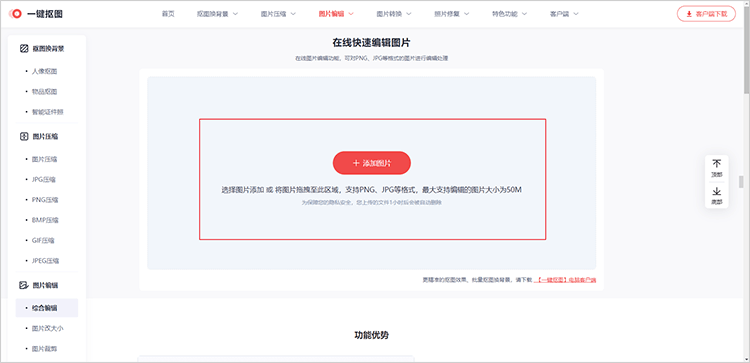
Task: Expand the 图片转换 nav dropdown arrow
Action: (x=408, y=14)
